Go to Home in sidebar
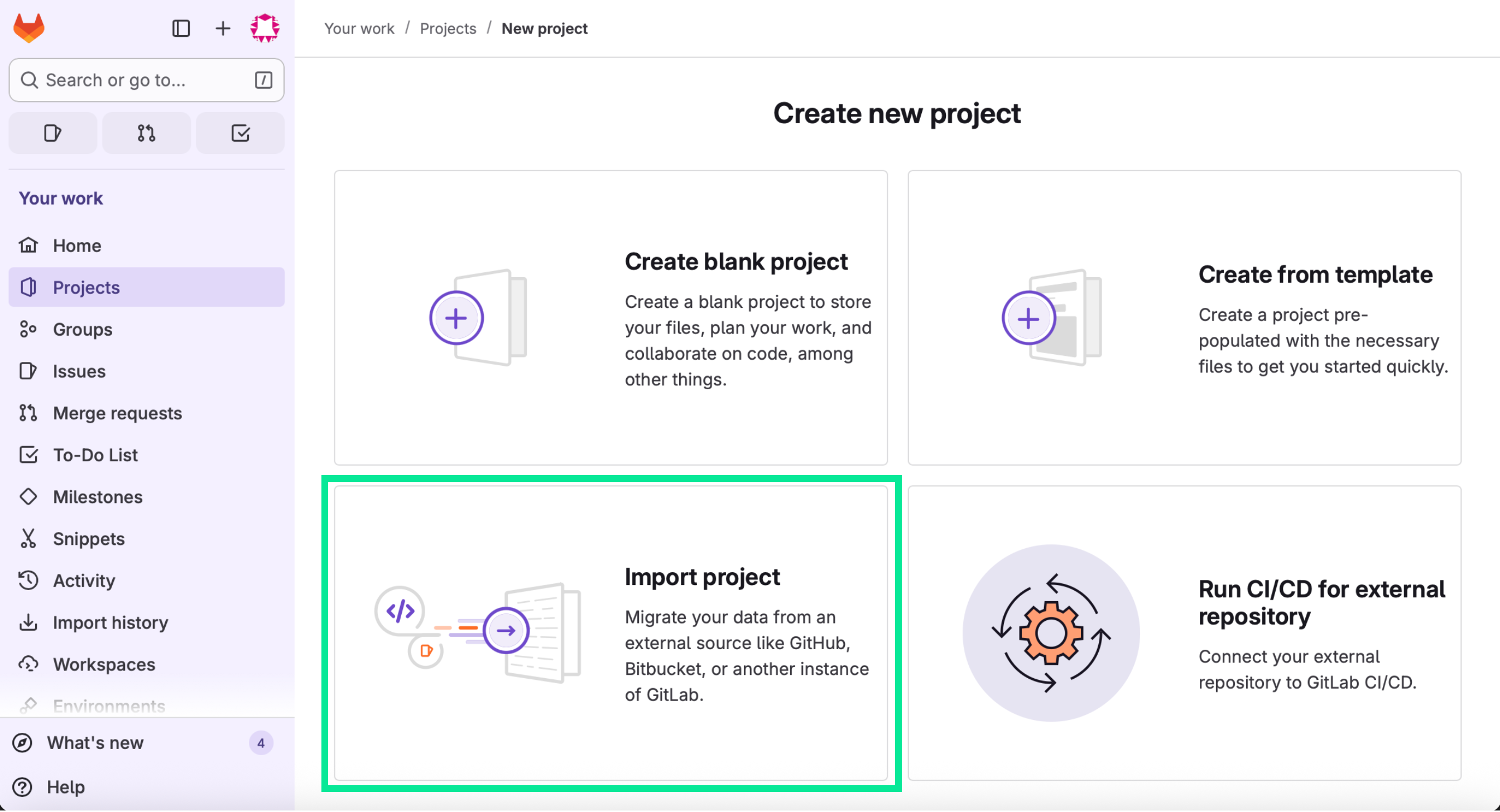 [77, 245]
